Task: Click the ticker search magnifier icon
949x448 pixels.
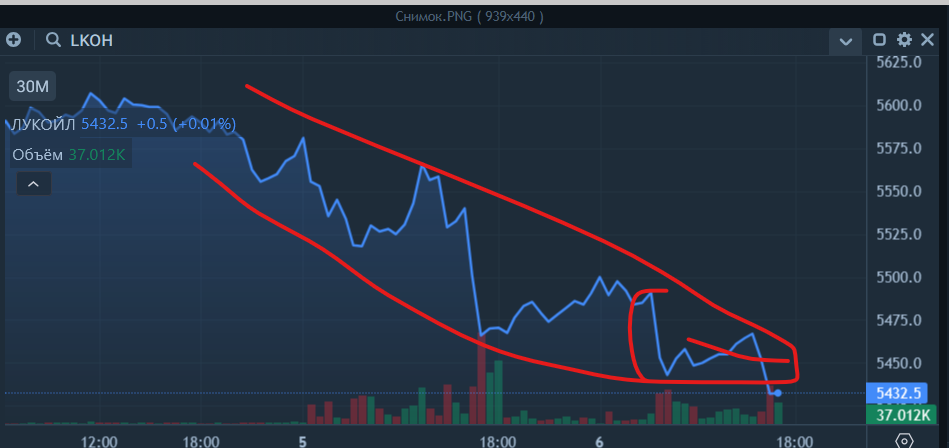Action: [x=53, y=41]
